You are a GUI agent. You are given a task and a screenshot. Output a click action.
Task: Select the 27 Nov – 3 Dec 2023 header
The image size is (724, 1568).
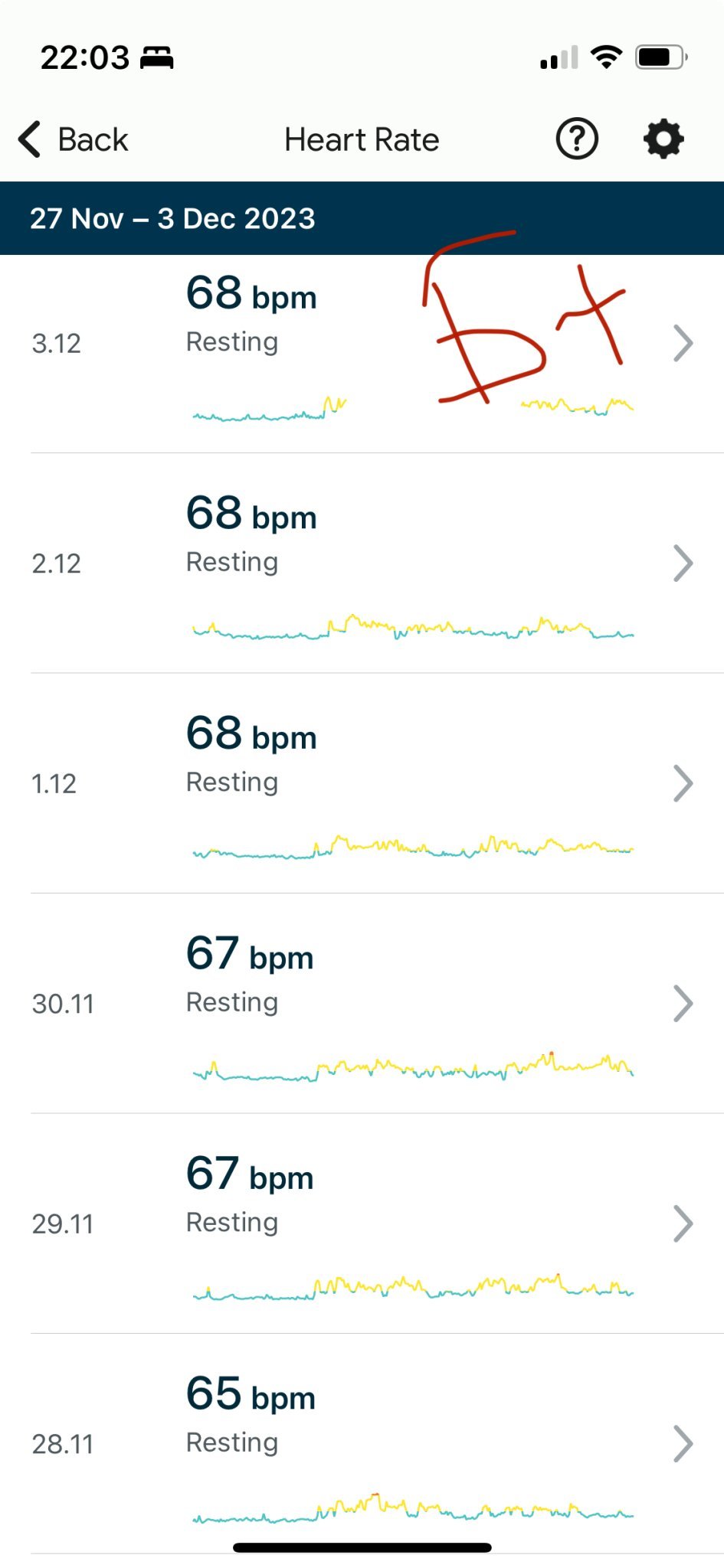(172, 219)
